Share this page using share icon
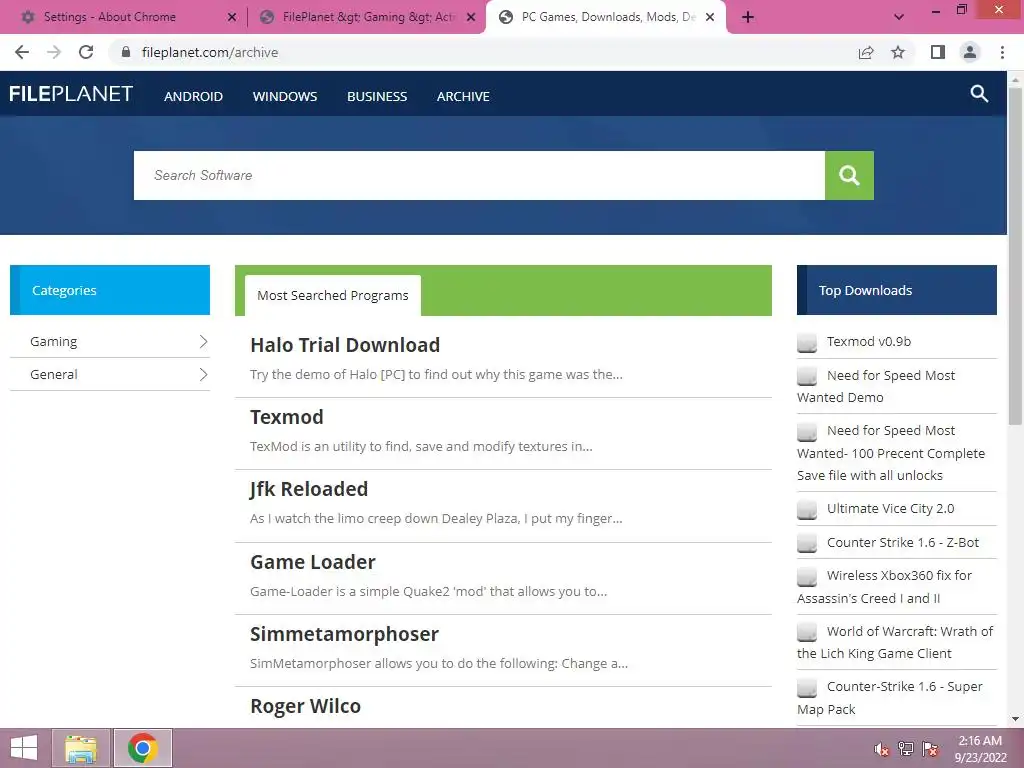 pyautogui.click(x=866, y=52)
